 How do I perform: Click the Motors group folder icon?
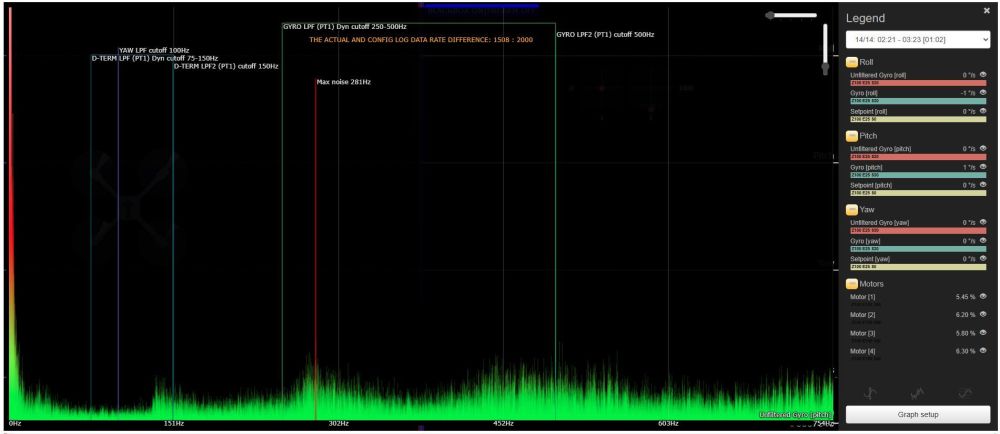[852, 284]
